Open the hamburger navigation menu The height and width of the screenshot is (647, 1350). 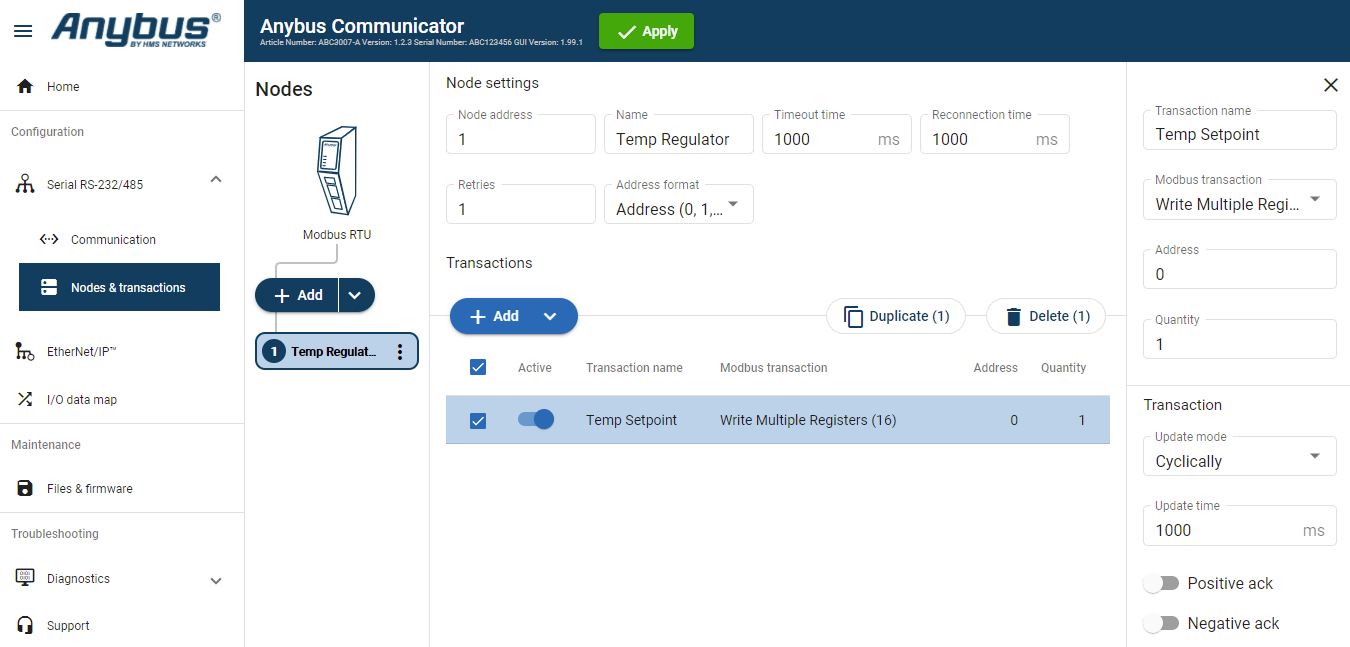point(23,31)
